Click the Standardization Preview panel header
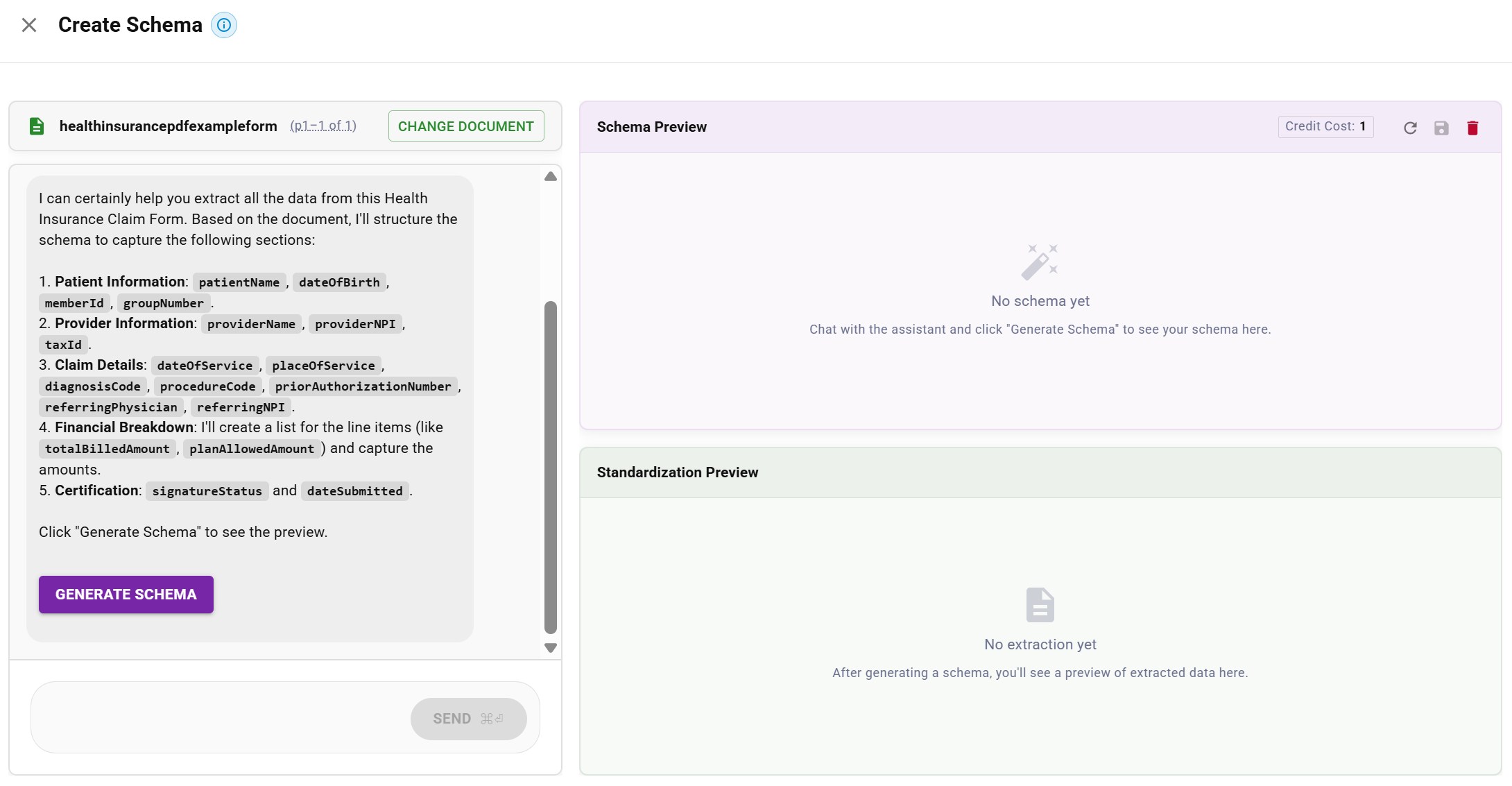 coord(677,472)
